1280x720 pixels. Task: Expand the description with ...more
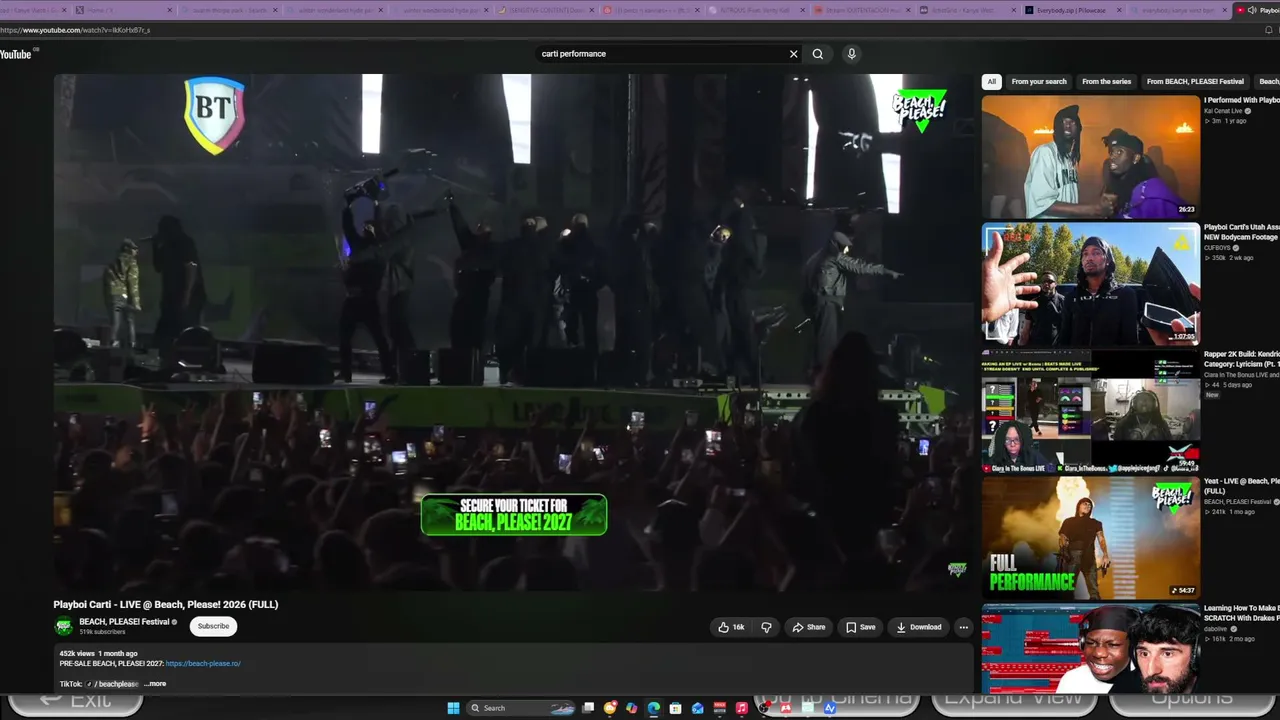pos(155,684)
